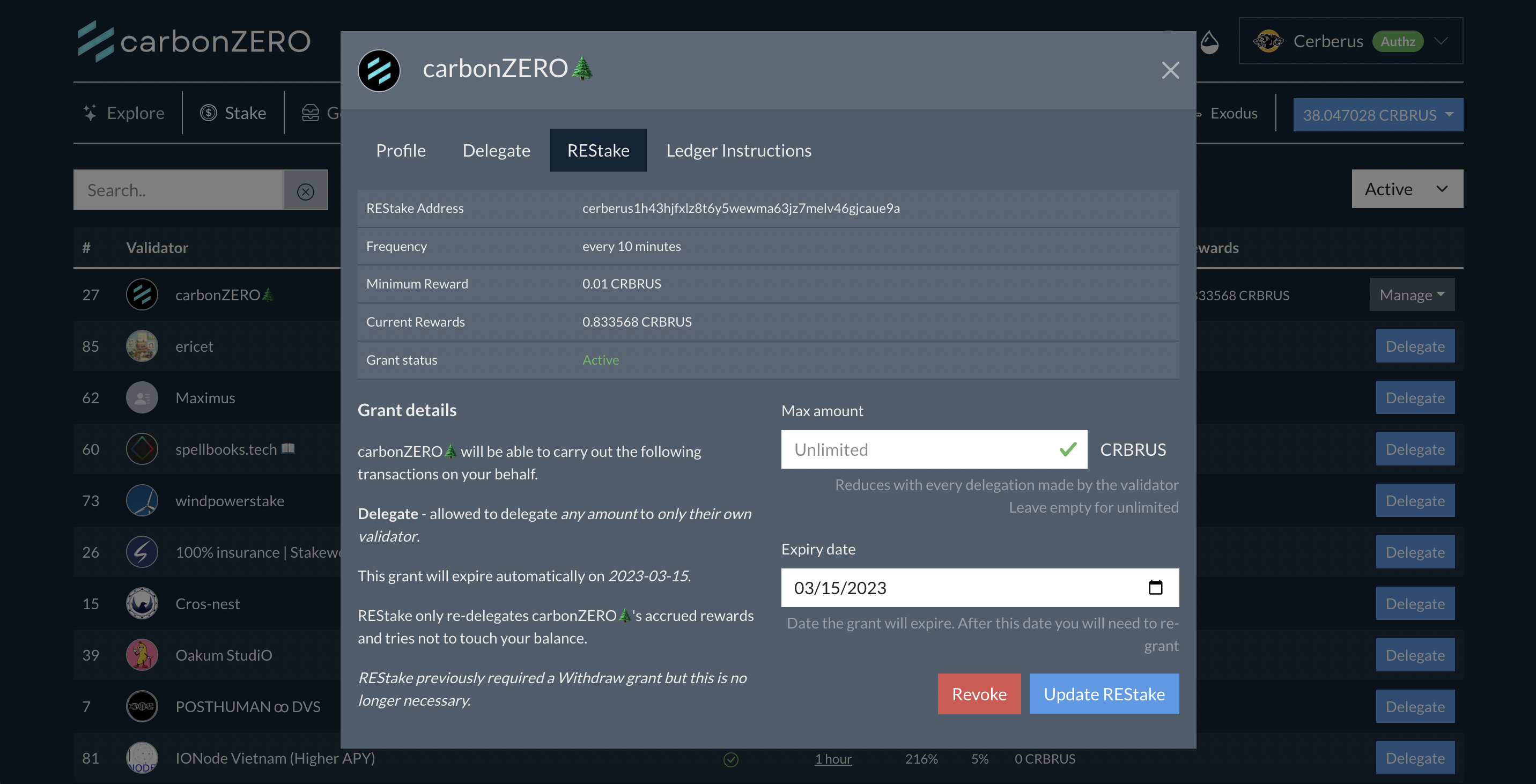Viewport: 1536px width, 784px height.
Task: Delegate to windpowerstake validator
Action: click(x=1415, y=501)
